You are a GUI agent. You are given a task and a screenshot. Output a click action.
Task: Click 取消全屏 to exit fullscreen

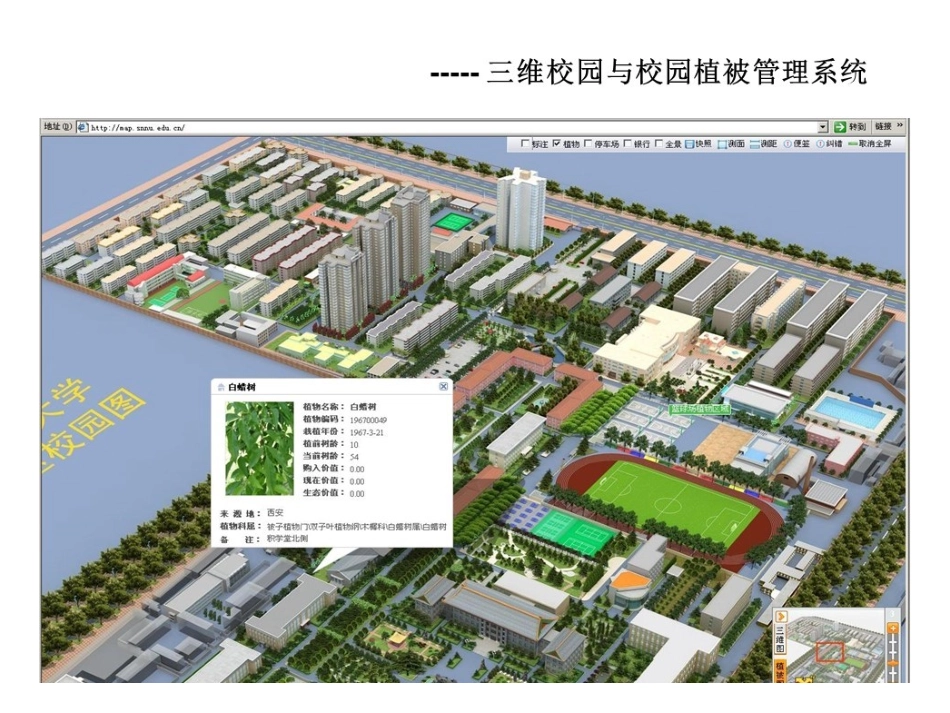(x=870, y=144)
